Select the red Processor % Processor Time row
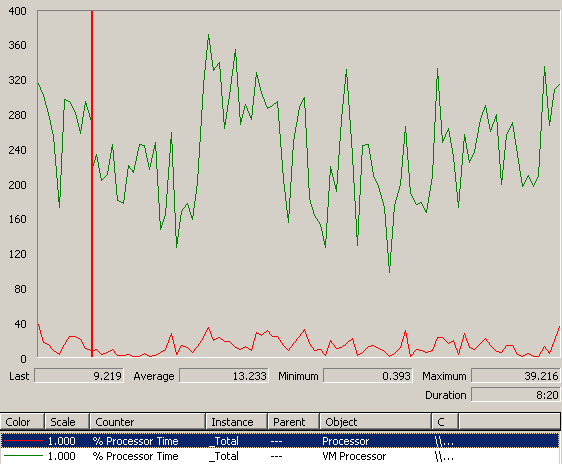This screenshot has width=562, height=464. [x=280, y=441]
